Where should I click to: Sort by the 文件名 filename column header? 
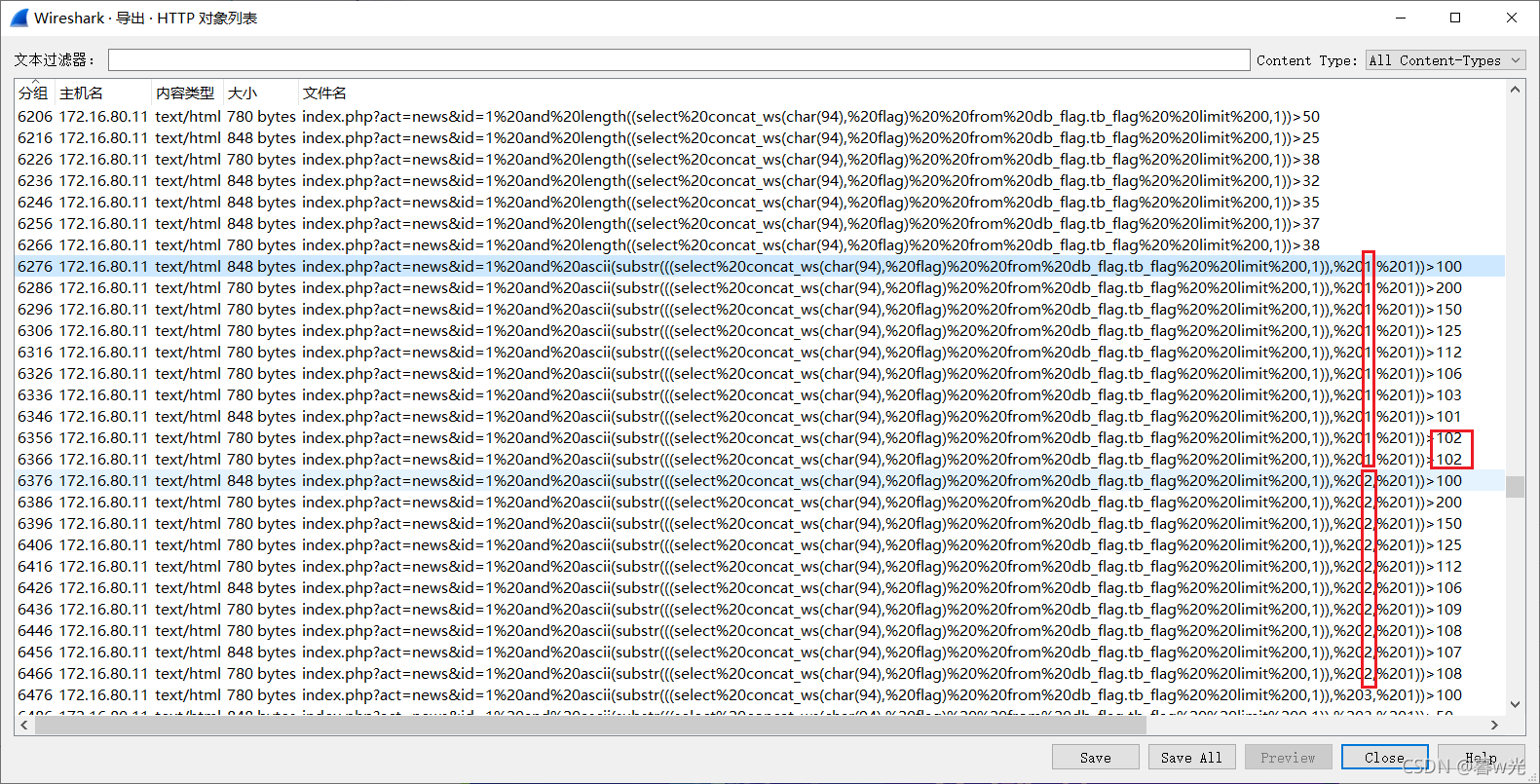coord(901,93)
